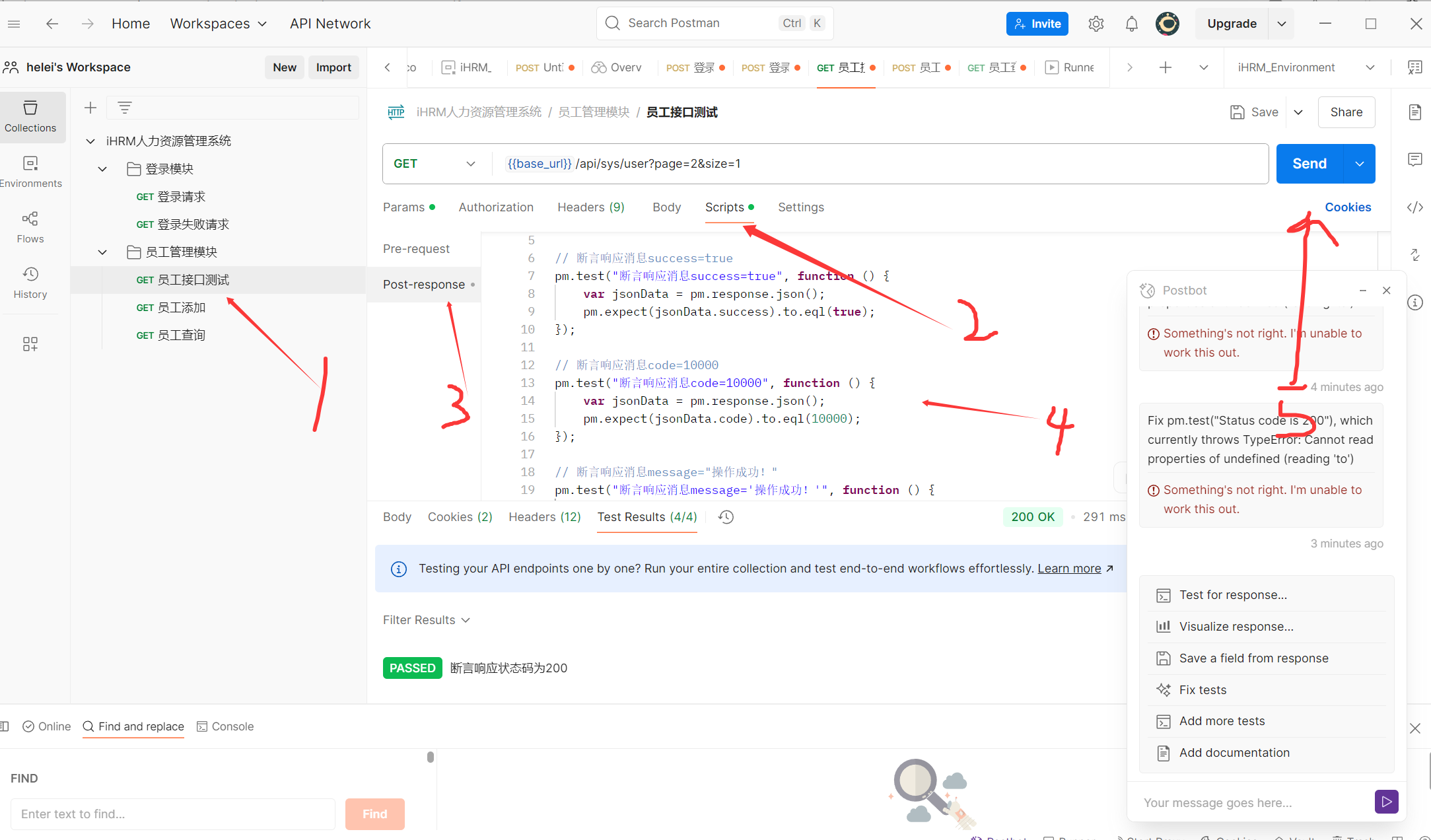Click the find text input field
This screenshot has height=840, width=1431.
click(173, 814)
